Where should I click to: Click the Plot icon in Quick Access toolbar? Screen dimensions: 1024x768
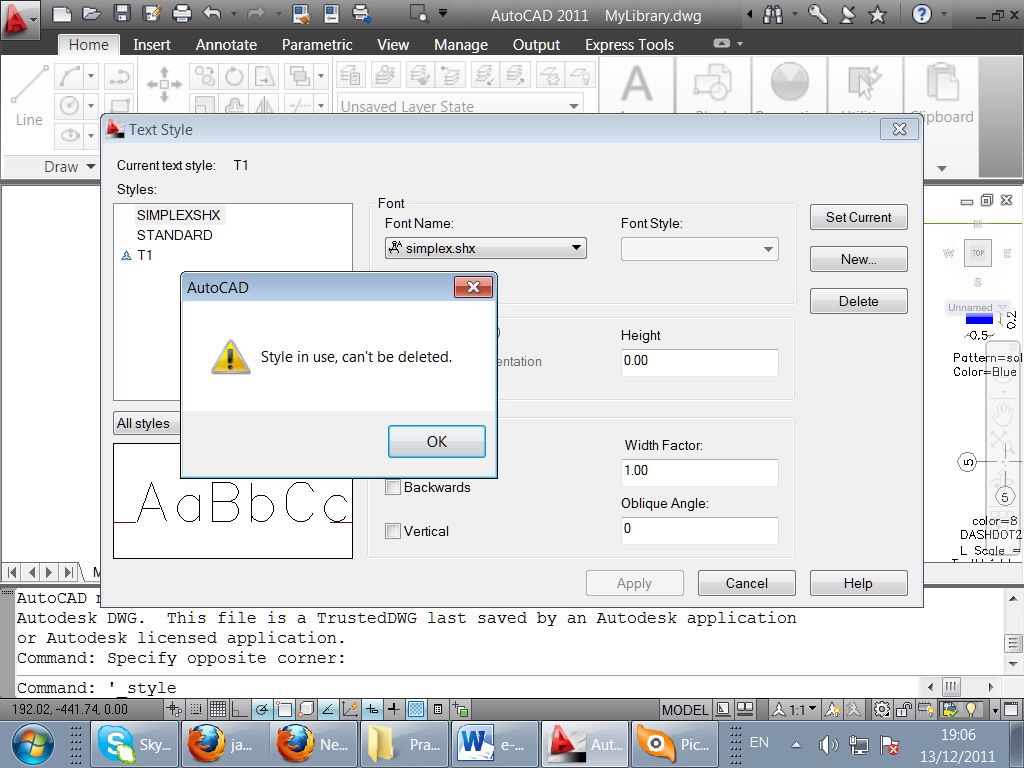182,13
